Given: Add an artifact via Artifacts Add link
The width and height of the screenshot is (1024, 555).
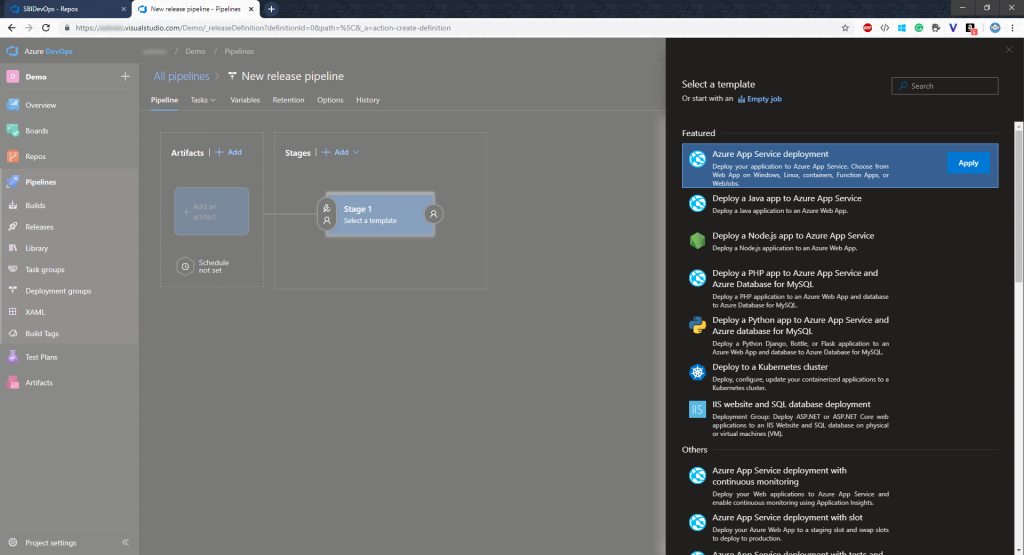Looking at the screenshot, I should point(229,152).
